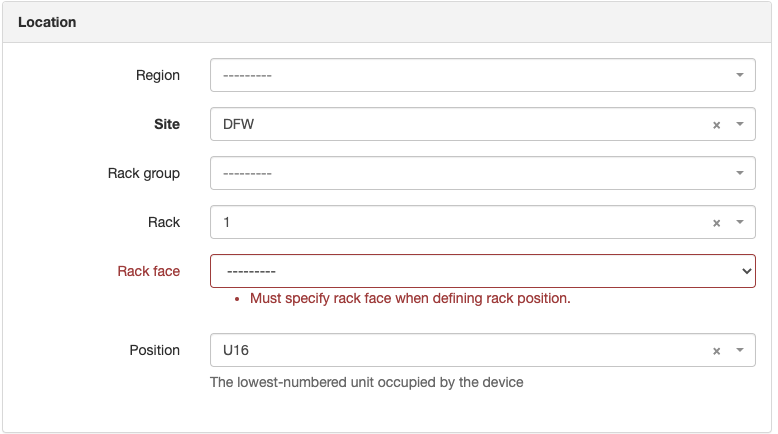Click the Region label
Viewport: 778px width, 434px height.
coord(158,75)
